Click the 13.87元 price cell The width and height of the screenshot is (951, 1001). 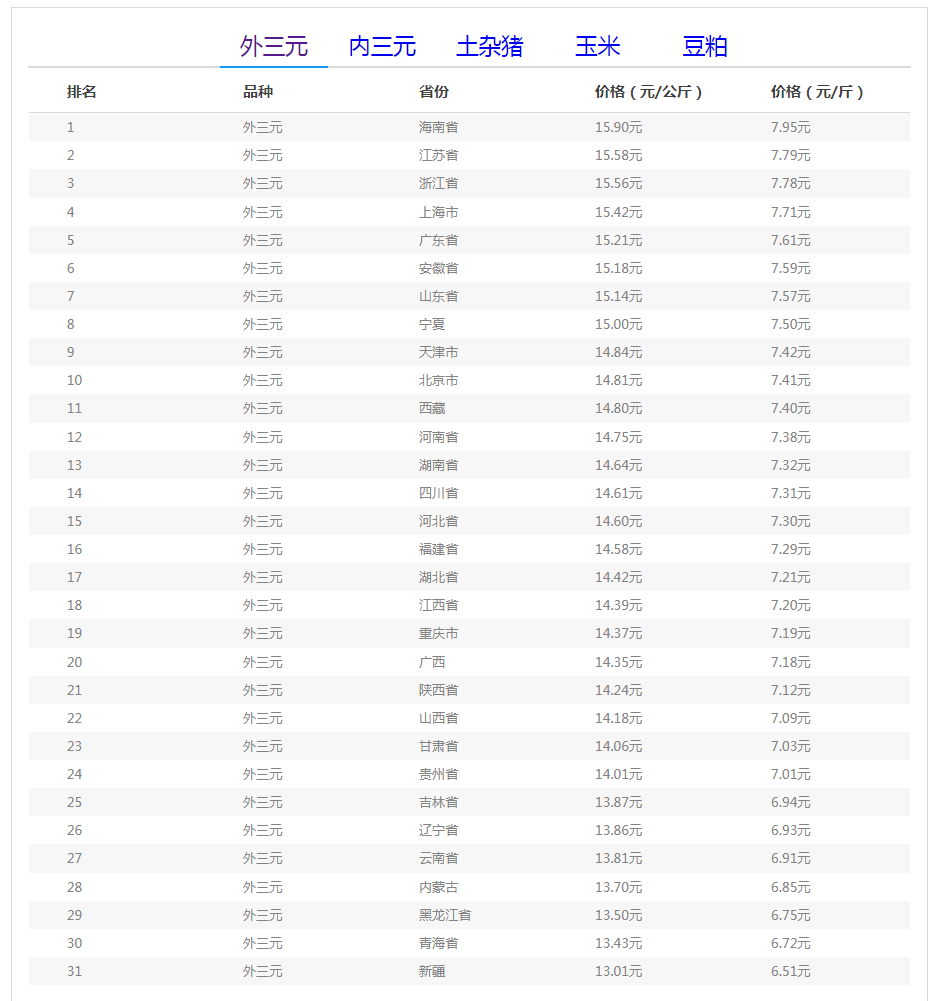pos(618,803)
